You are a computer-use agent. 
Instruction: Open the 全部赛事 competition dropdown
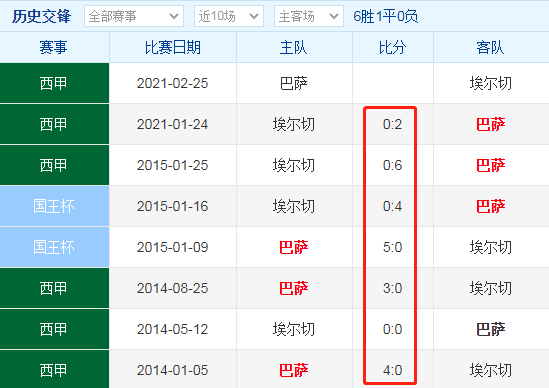click(x=134, y=16)
